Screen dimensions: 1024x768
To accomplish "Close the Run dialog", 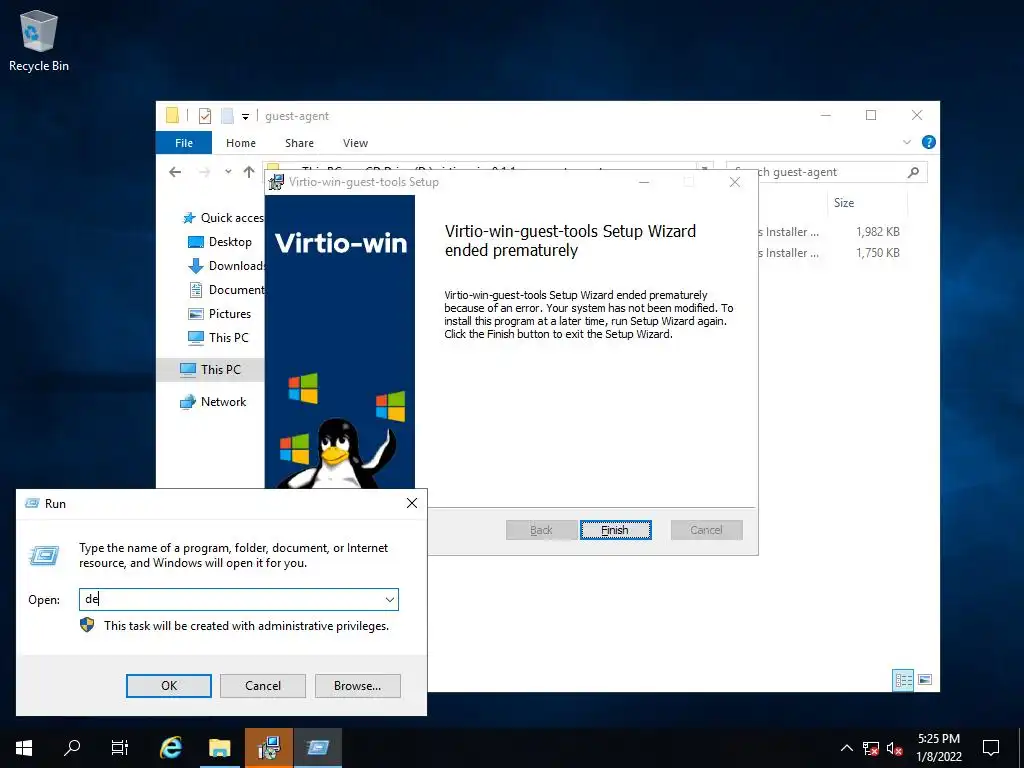I will pos(411,503).
